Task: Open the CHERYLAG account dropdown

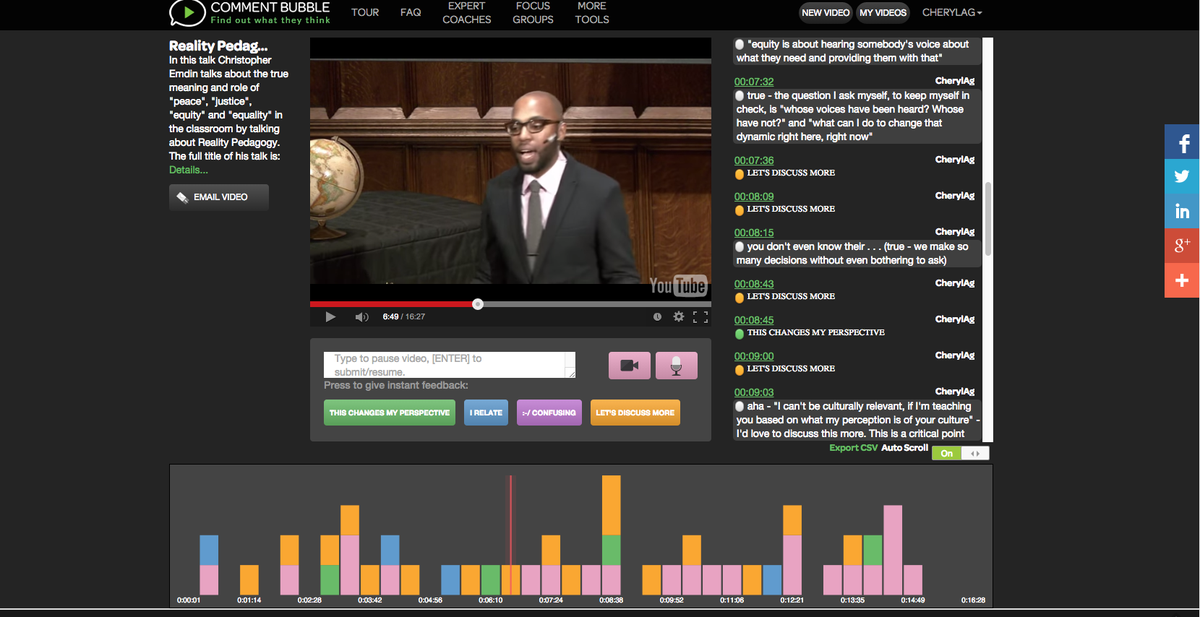Action: pos(952,12)
